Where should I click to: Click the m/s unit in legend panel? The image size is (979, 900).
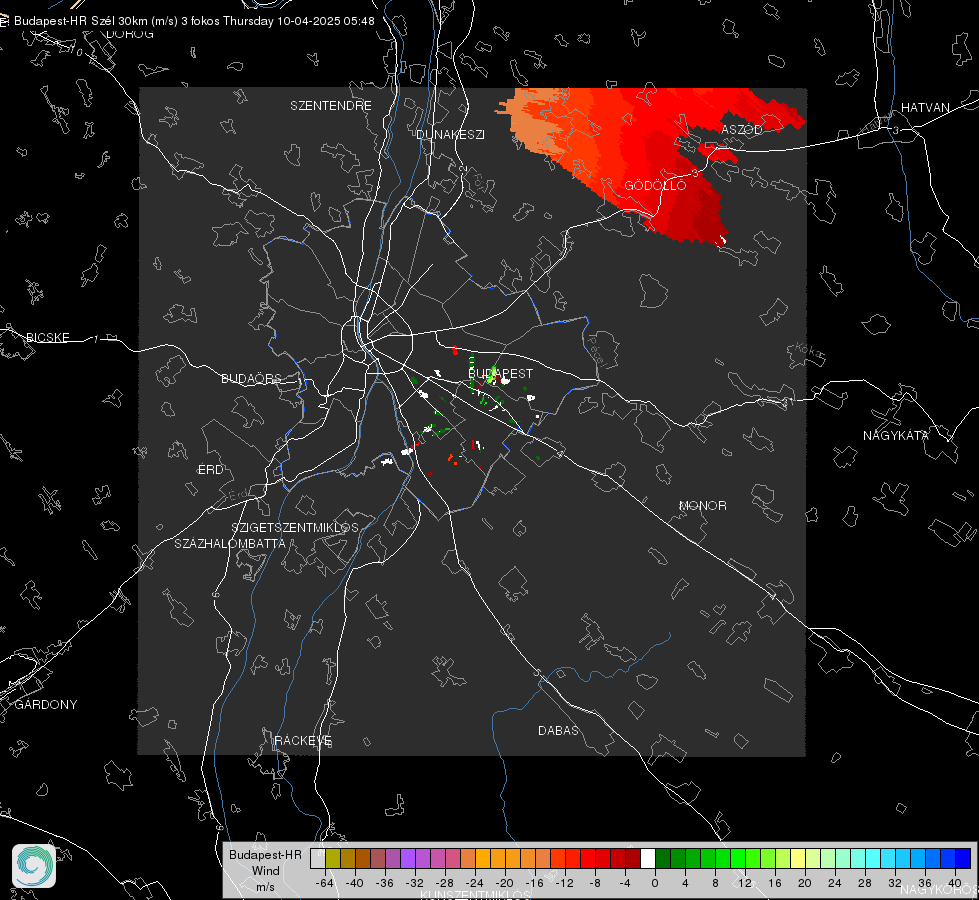click(x=265, y=887)
